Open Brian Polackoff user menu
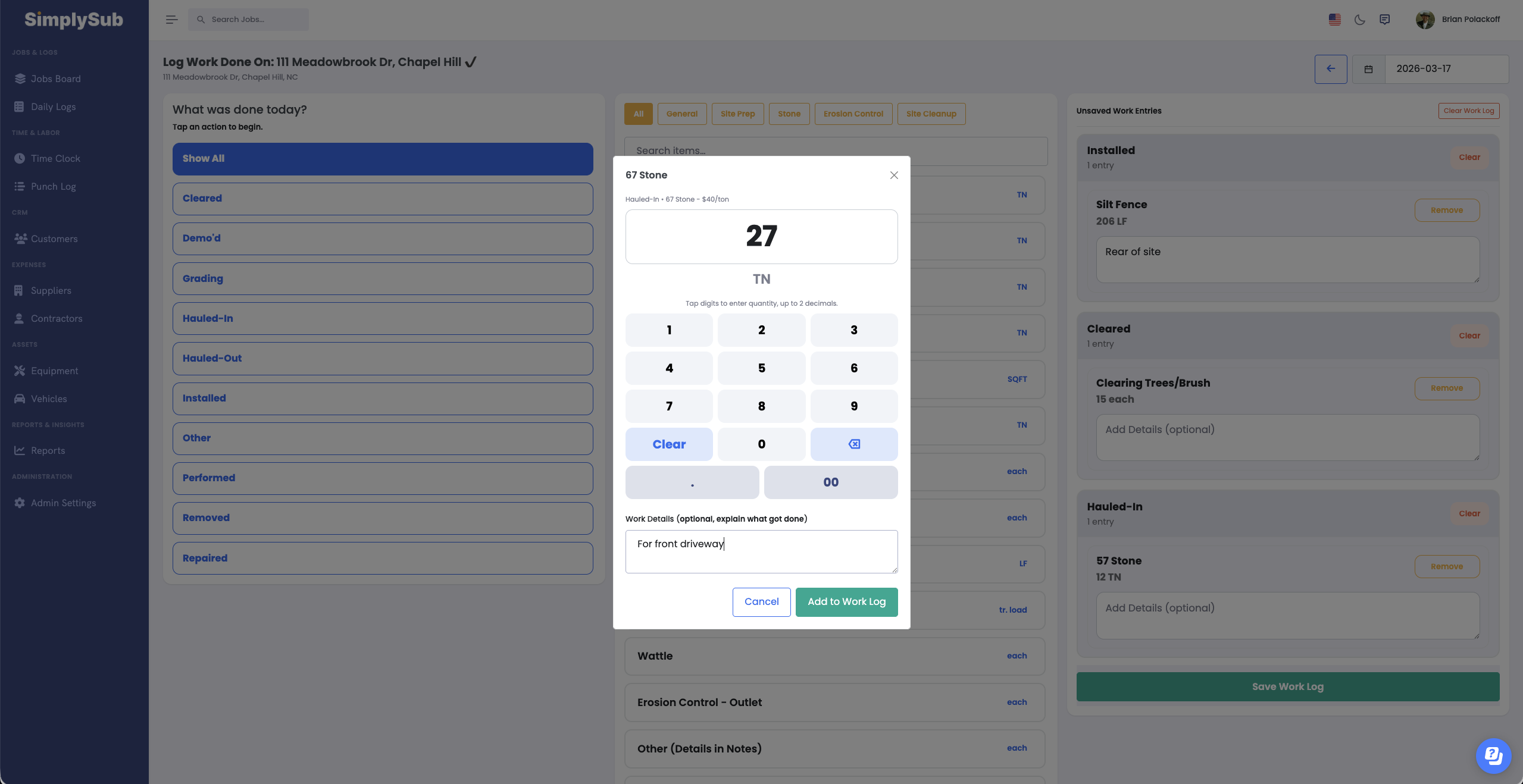Screen dimensions: 1523x784 tap(1458, 20)
